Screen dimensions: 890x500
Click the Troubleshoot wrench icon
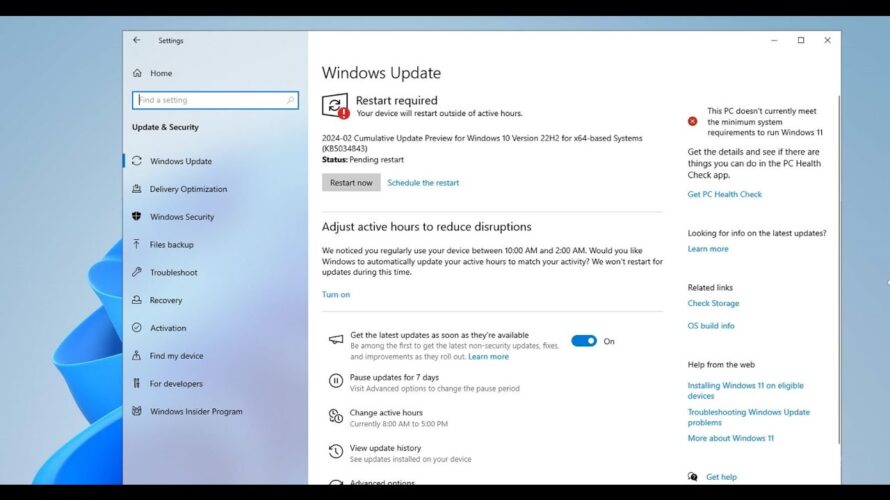[x=137, y=272]
